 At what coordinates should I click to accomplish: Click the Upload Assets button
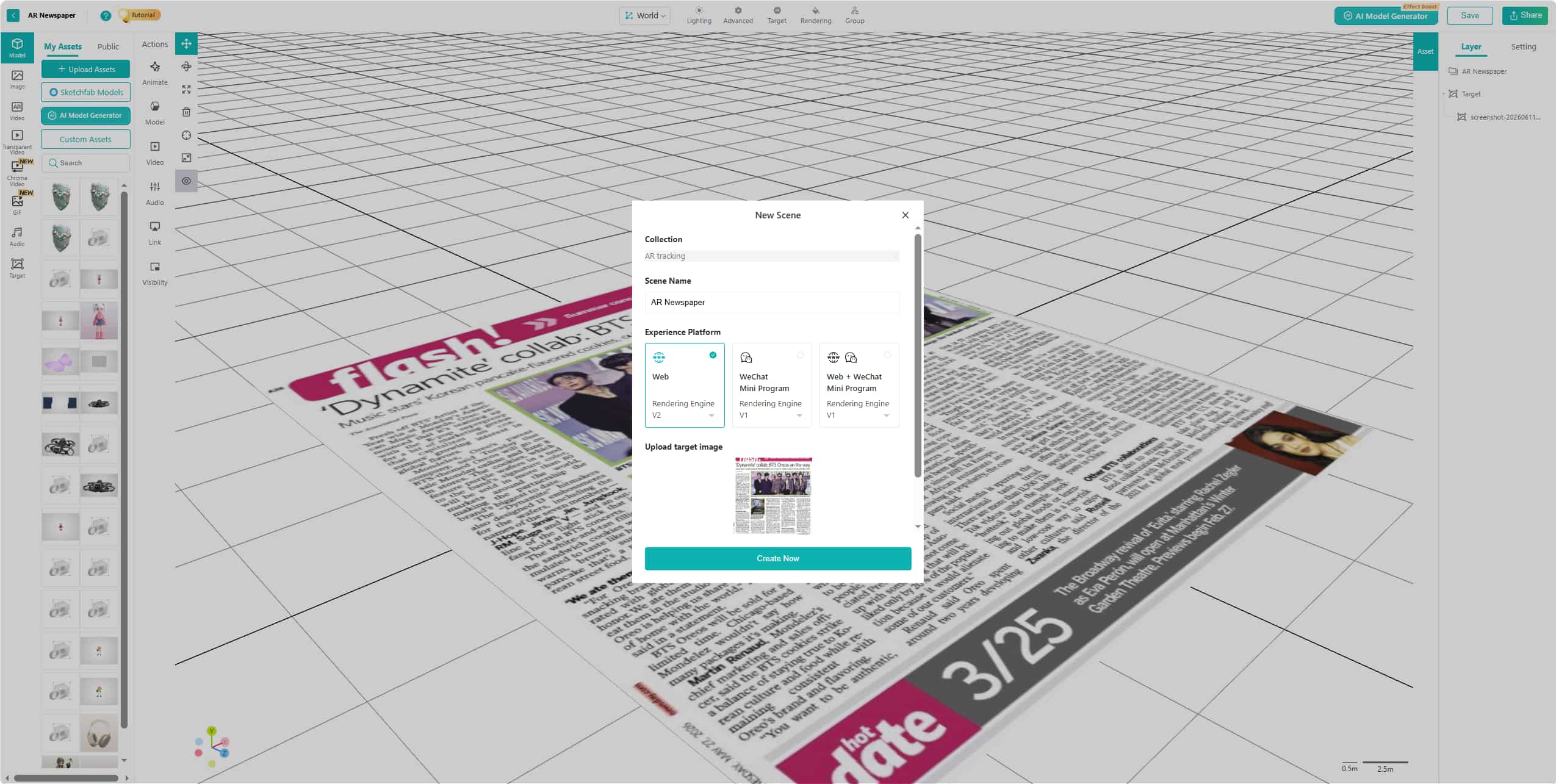click(85, 69)
